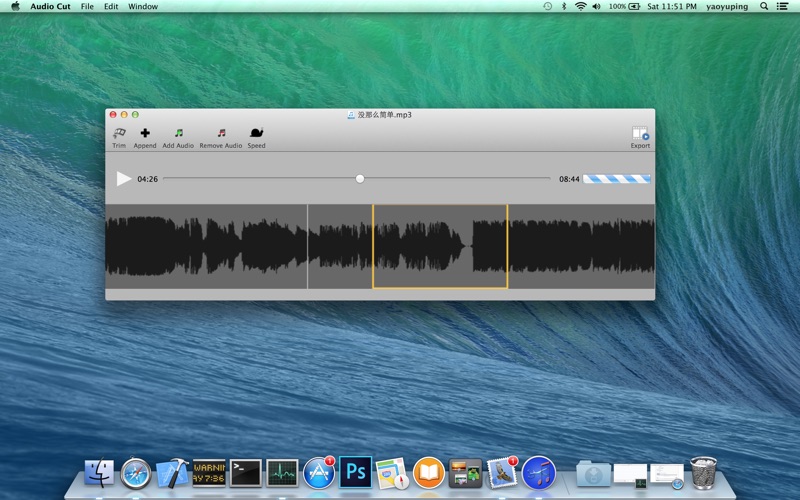This screenshot has width=800, height=500.
Task: Open Notification Center list icon
Action: pos(782,6)
